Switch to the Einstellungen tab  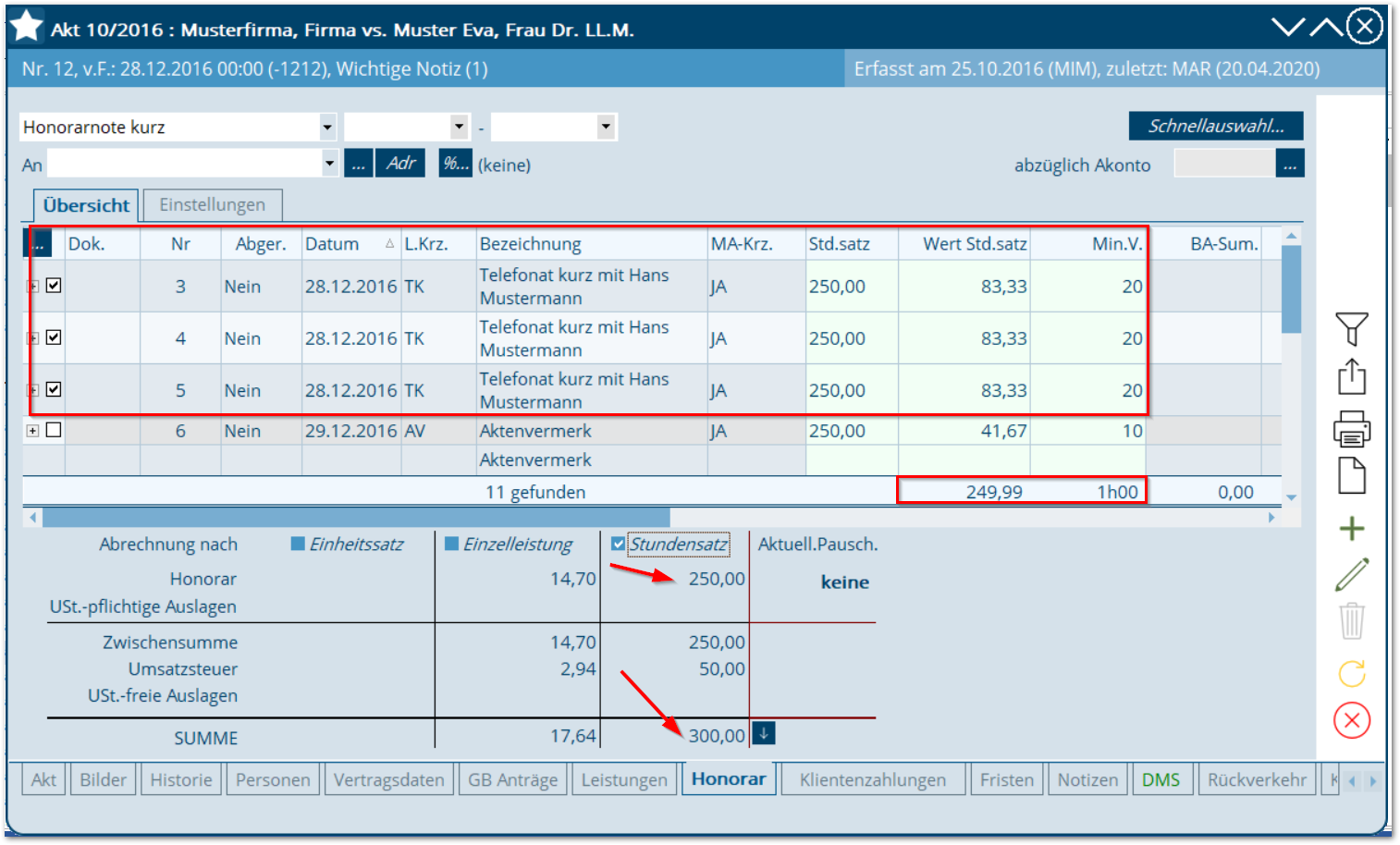212,204
